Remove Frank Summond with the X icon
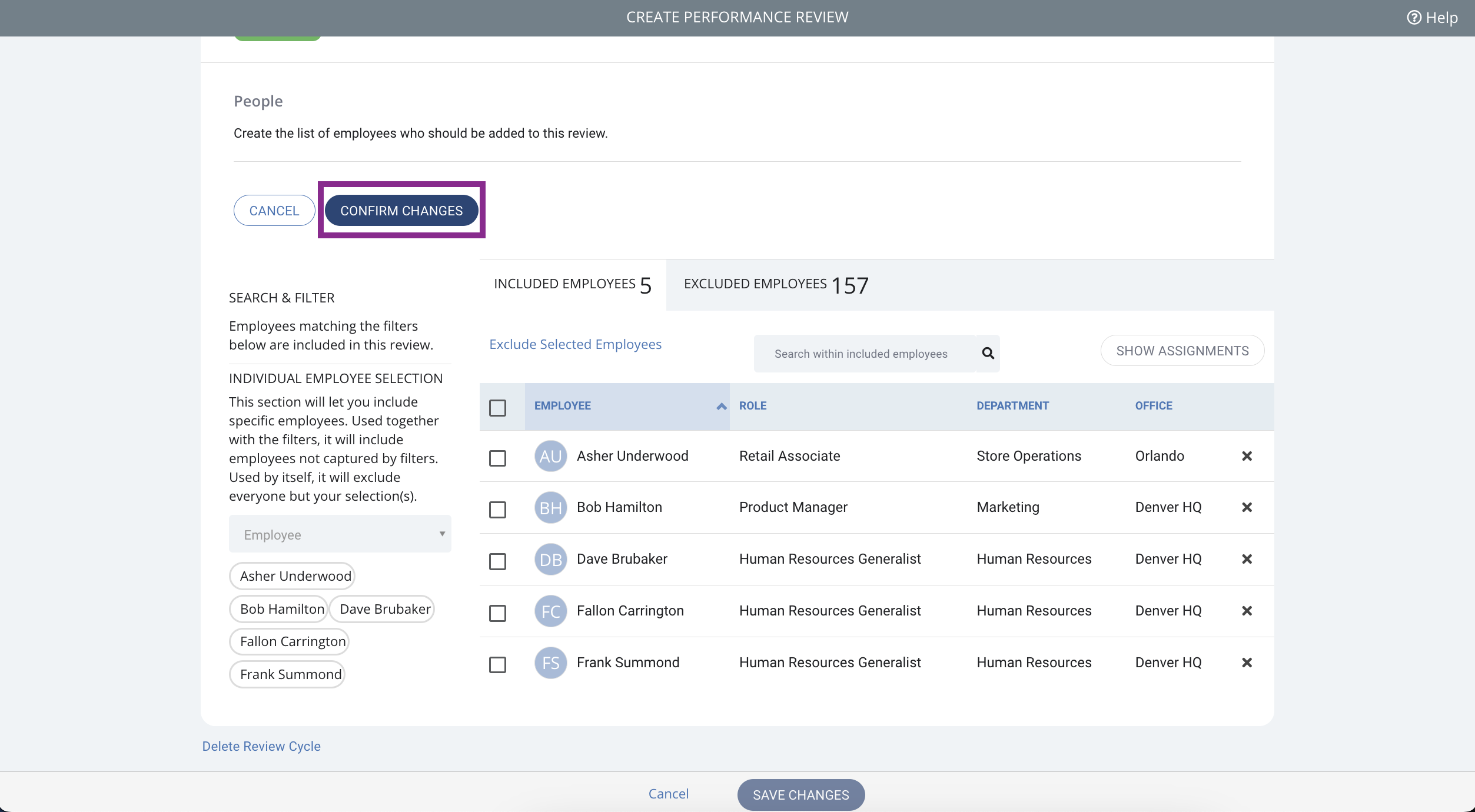This screenshot has width=1475, height=812. [1247, 663]
